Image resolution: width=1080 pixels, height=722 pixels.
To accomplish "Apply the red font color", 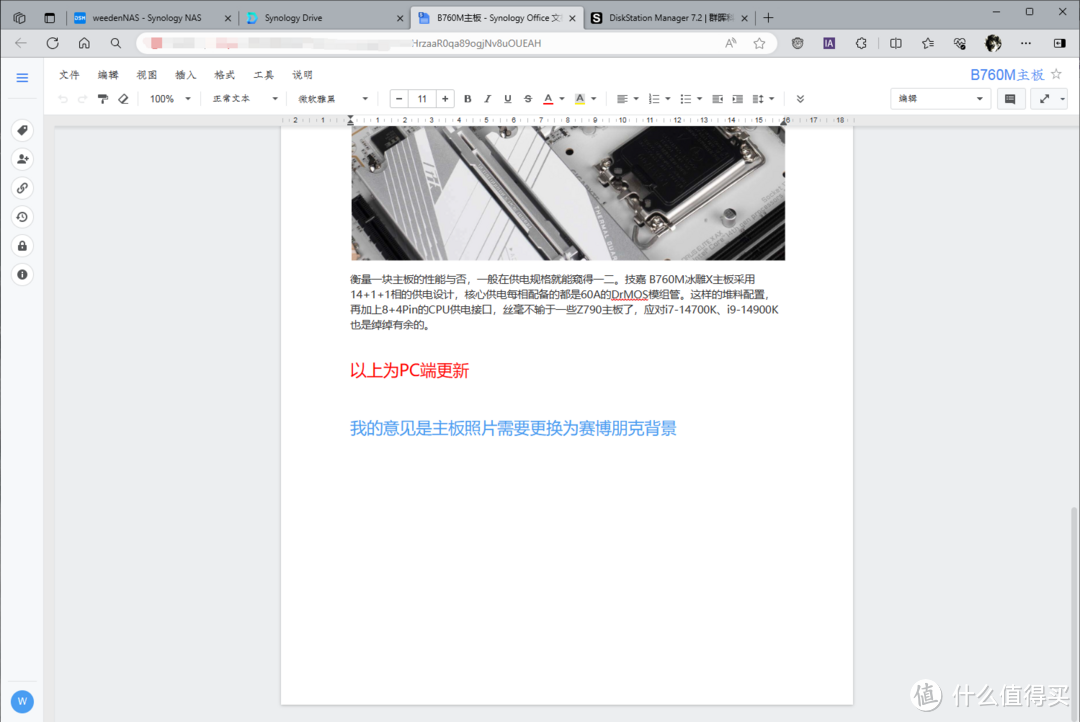I will pos(548,99).
